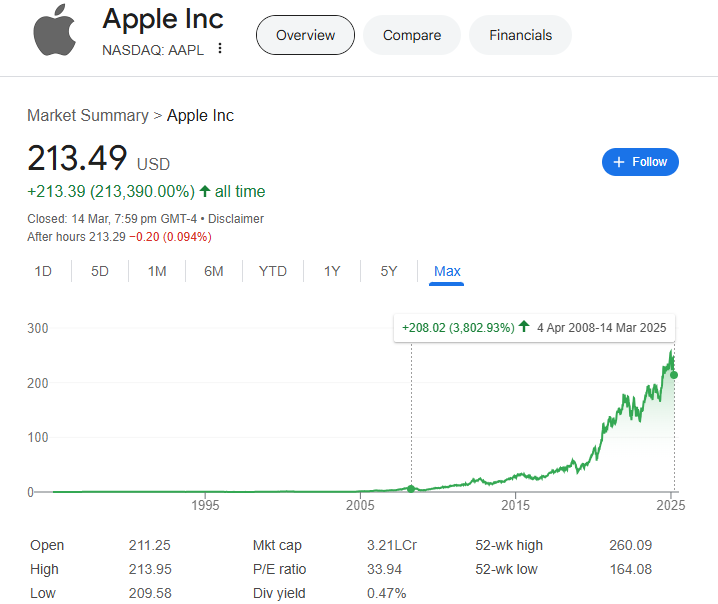This screenshot has height=604, width=718.
Task: Click the chart tooltip date range
Action: point(603,327)
